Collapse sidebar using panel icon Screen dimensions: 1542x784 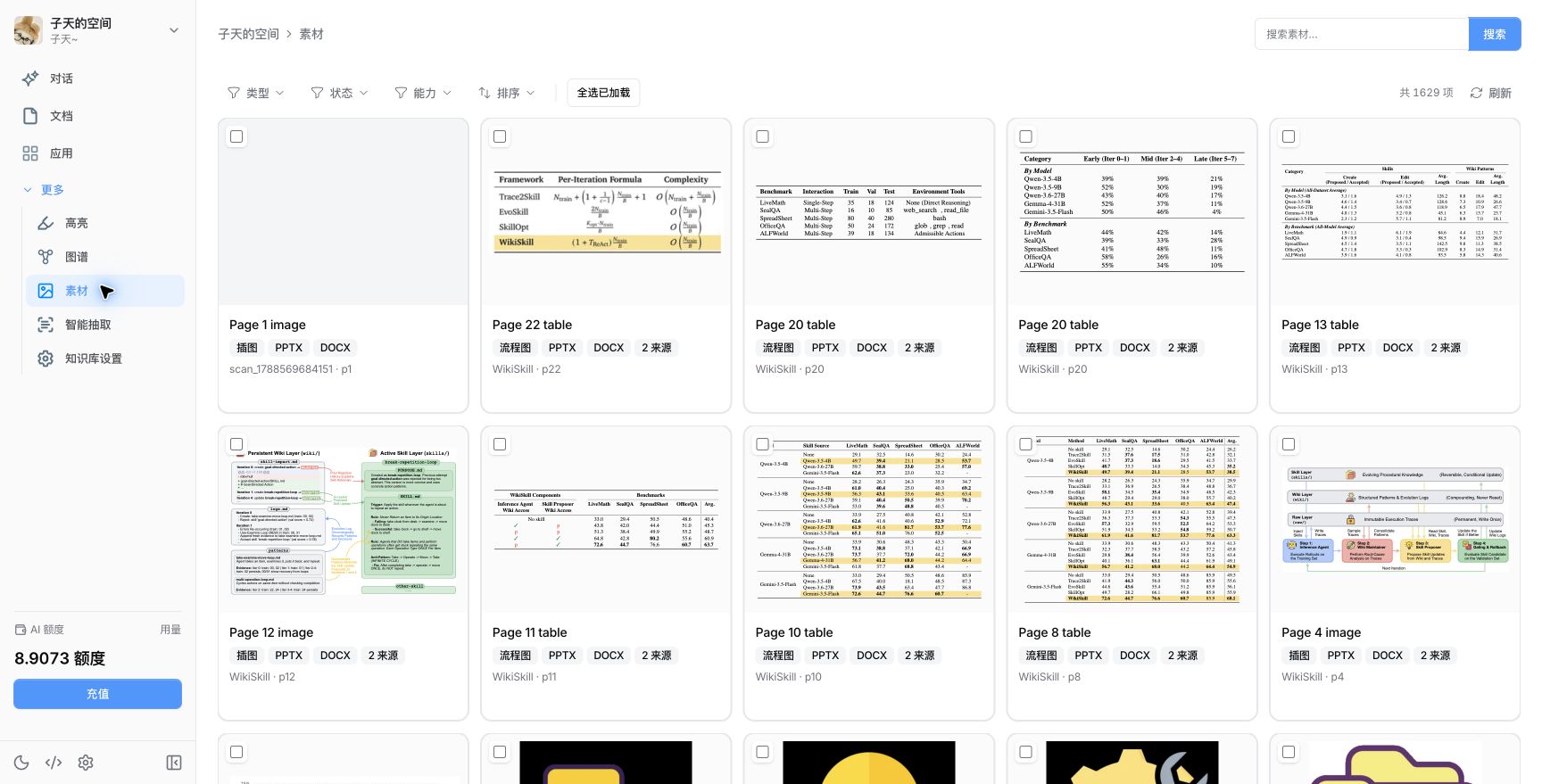tap(174, 763)
